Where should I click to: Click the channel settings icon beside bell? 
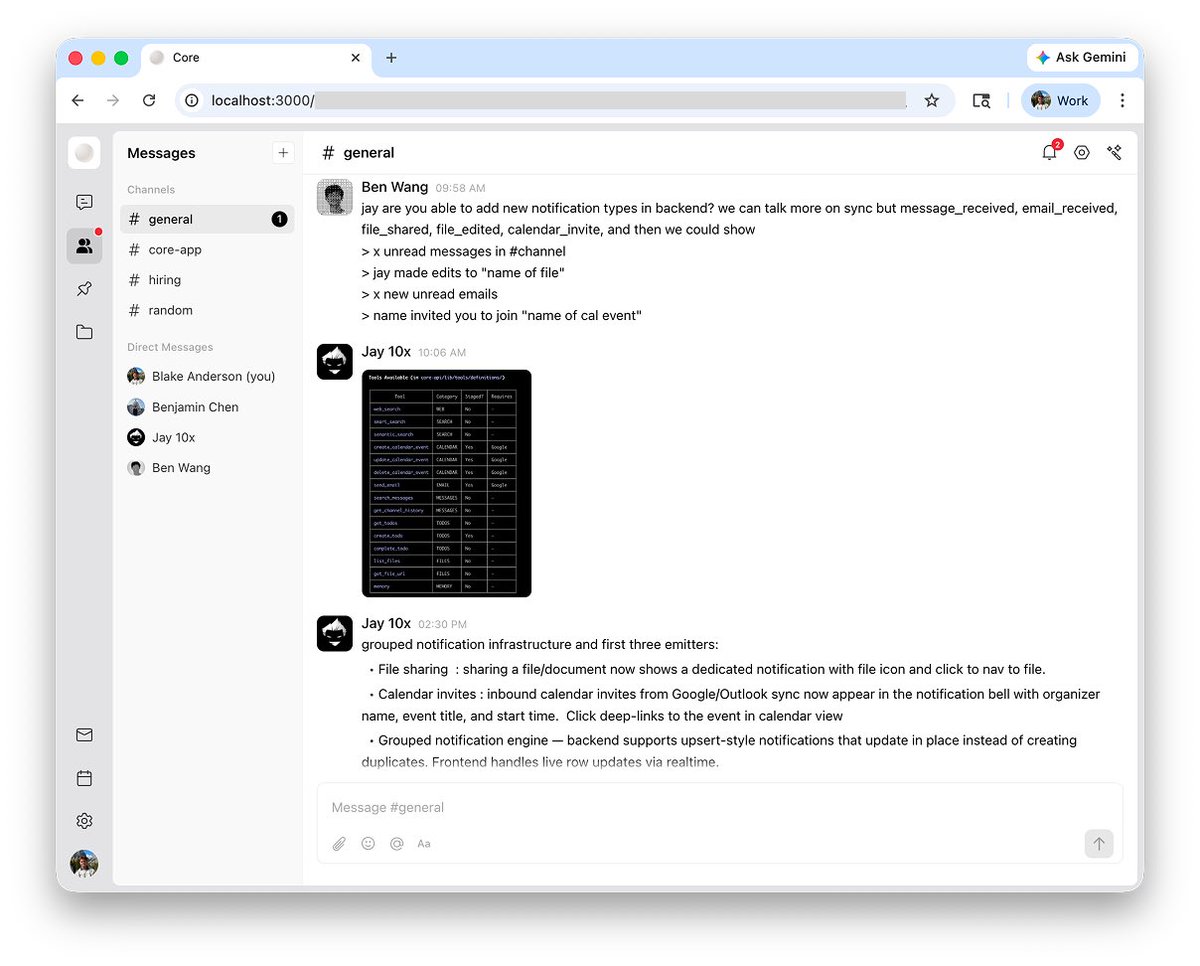(x=1081, y=153)
